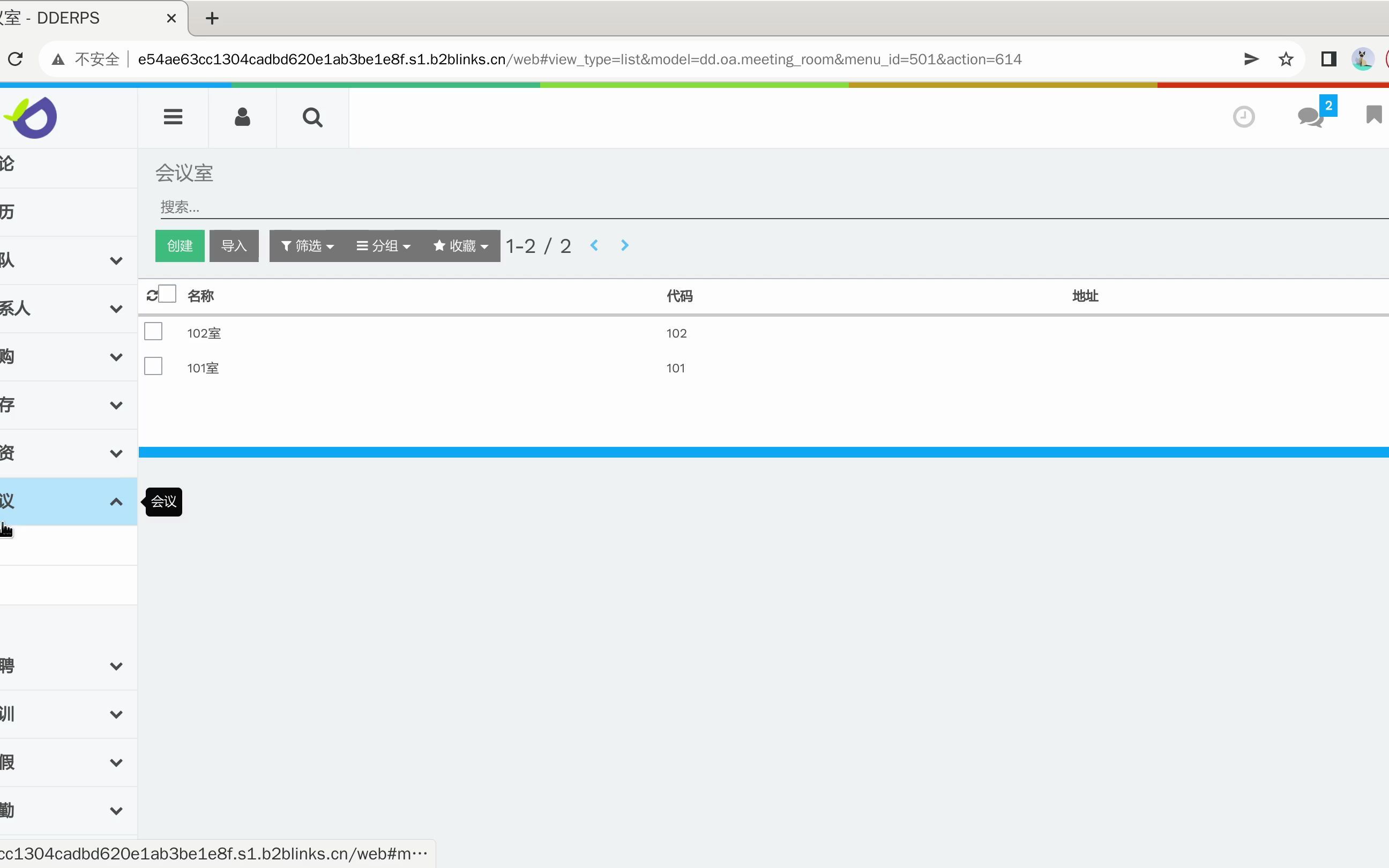Sort by the 代码 column header

[679, 296]
